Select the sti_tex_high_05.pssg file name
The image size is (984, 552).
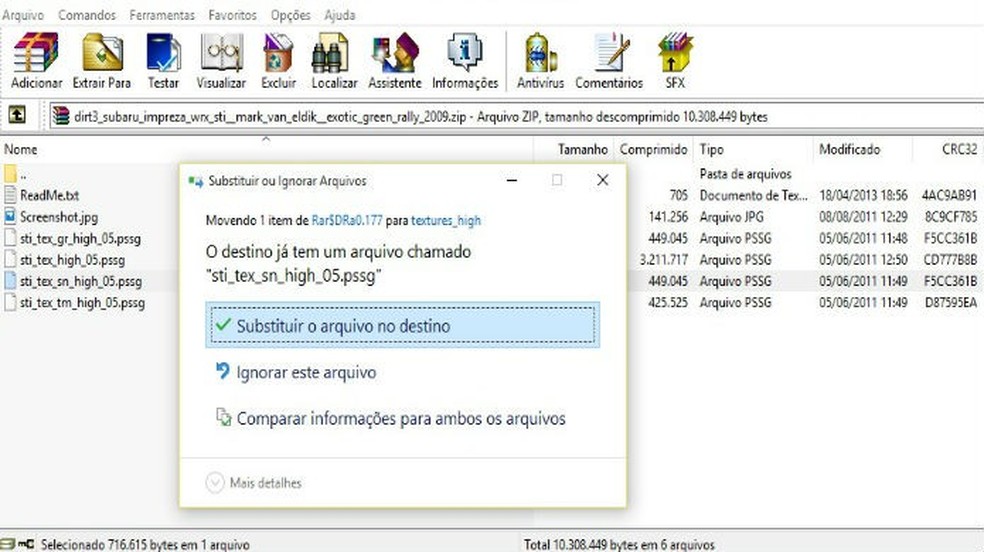click(x=72, y=260)
